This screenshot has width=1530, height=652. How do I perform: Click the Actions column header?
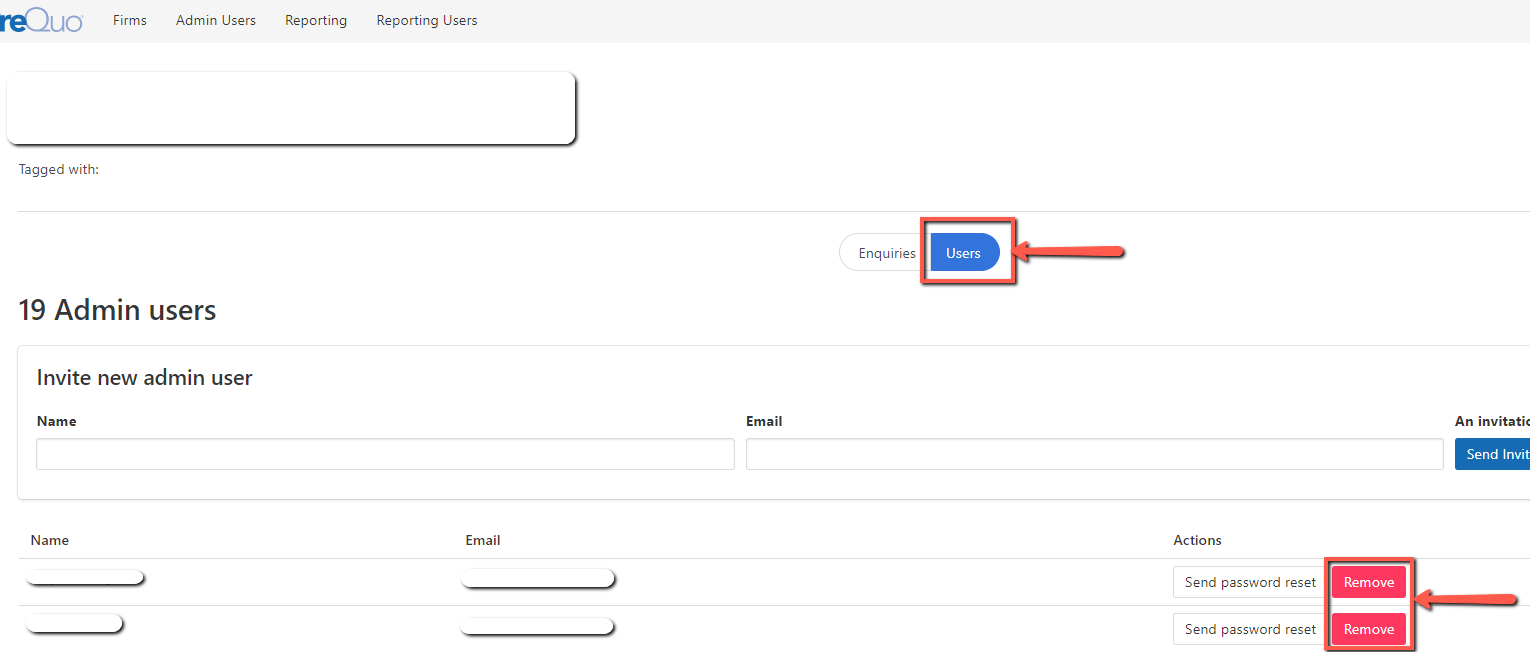click(1197, 540)
